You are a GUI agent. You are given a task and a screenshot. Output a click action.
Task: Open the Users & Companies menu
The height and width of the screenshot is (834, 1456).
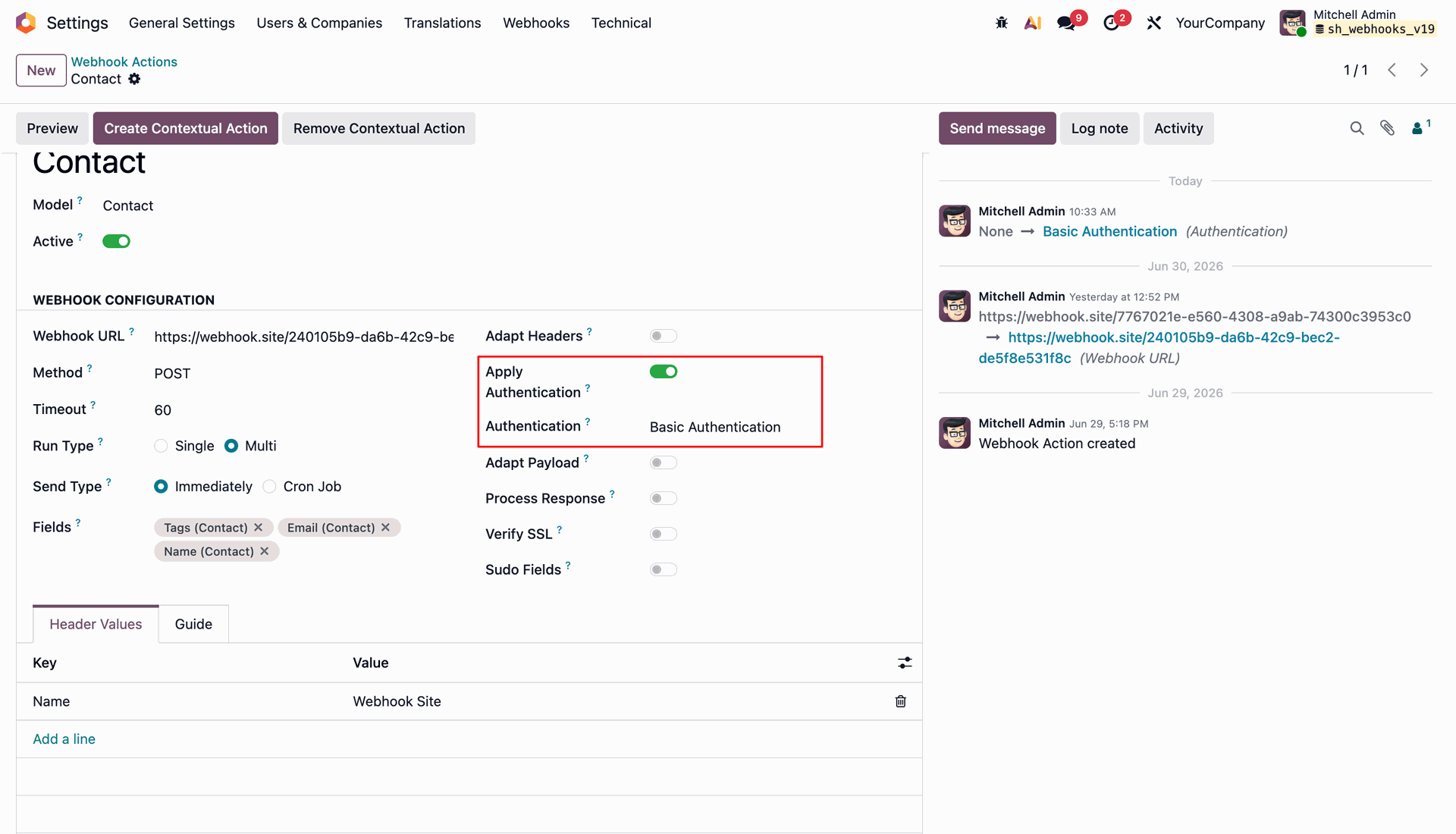(319, 23)
